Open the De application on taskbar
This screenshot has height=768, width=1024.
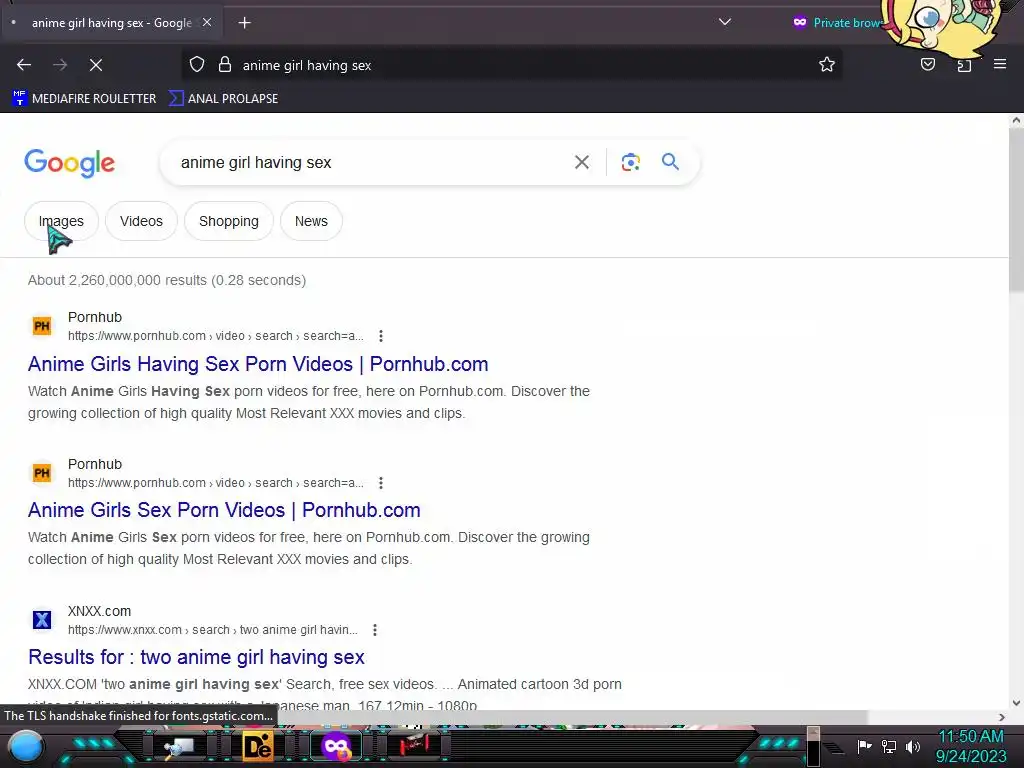257,746
